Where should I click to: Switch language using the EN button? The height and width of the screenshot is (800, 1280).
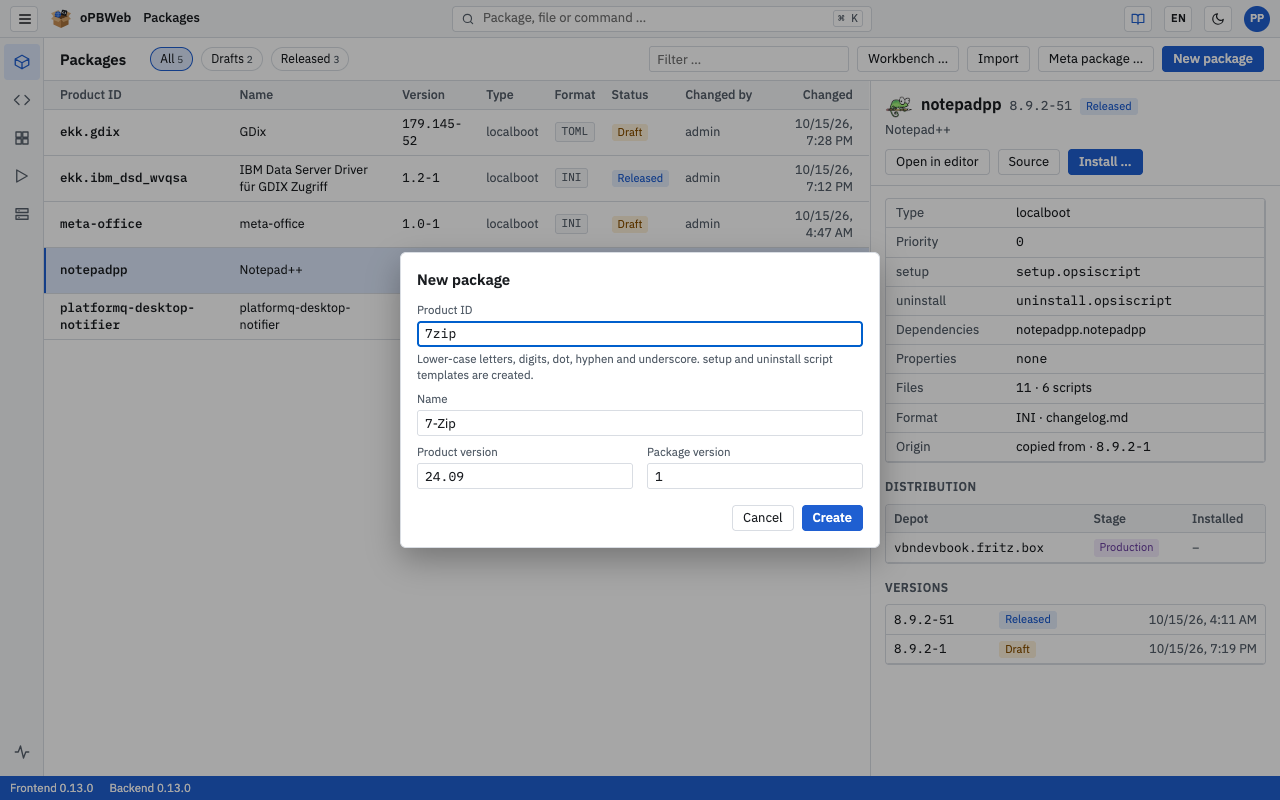click(x=1178, y=18)
